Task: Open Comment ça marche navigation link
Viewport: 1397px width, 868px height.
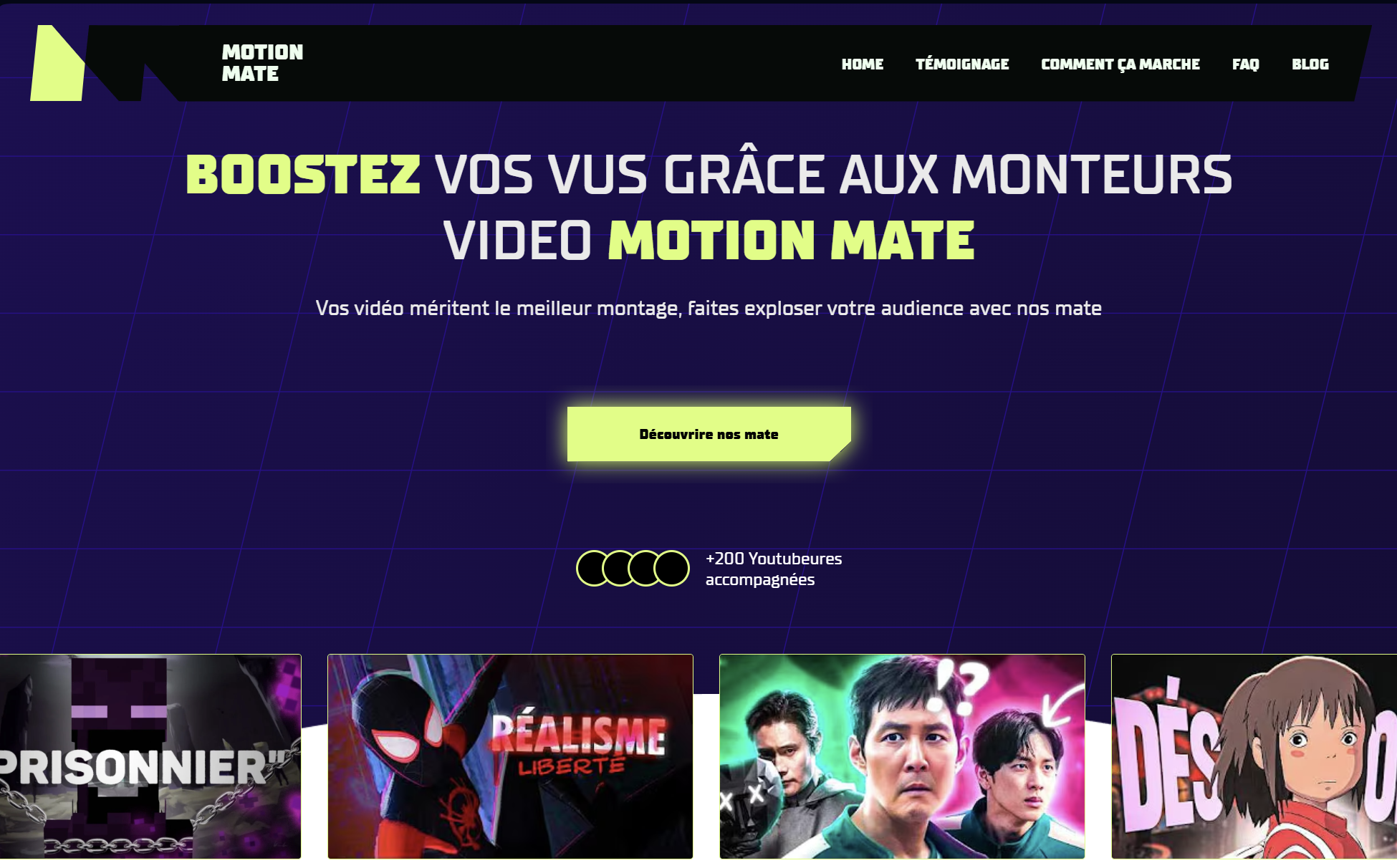Action: pos(1120,64)
